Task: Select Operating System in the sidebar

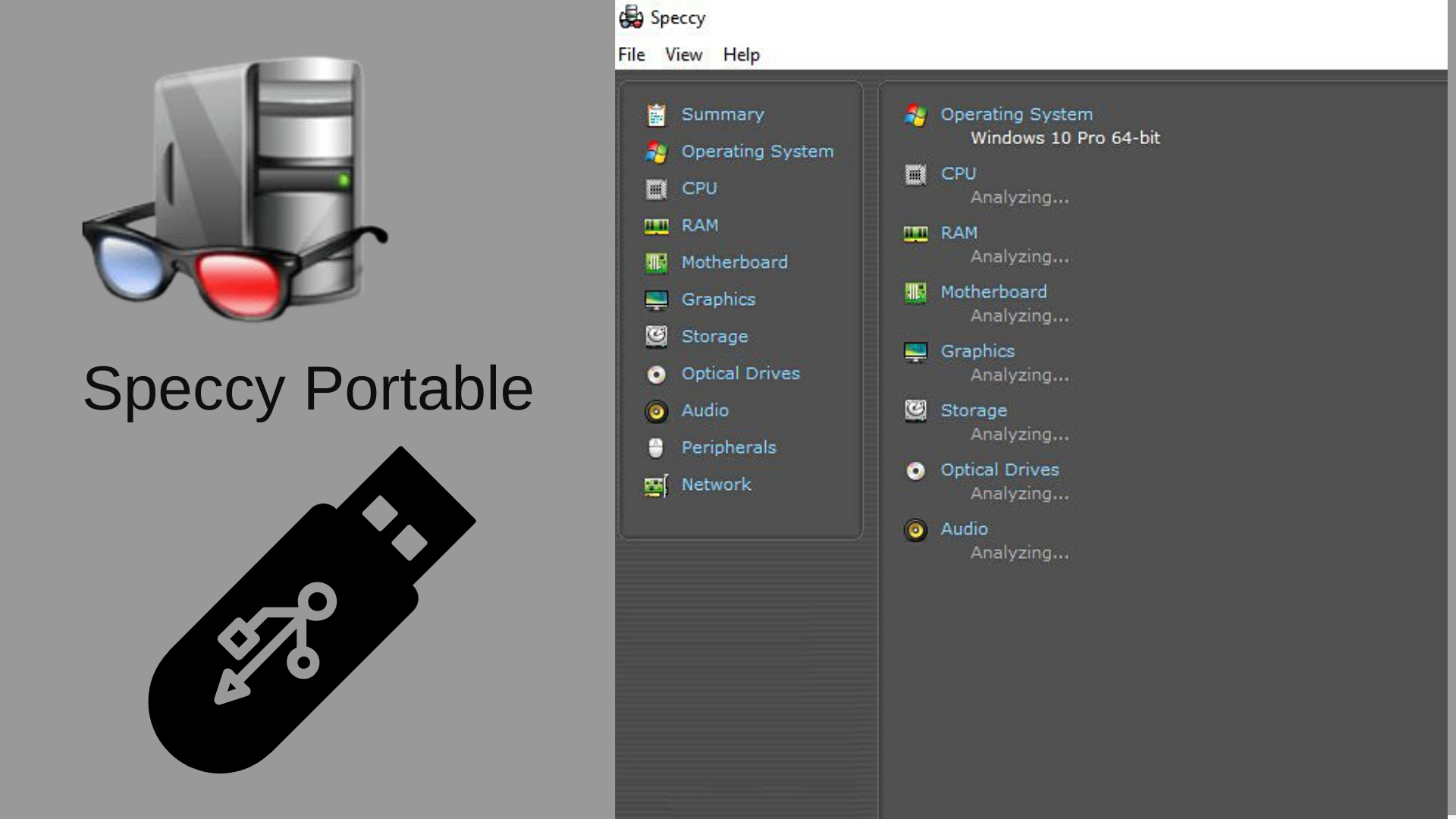Action: click(x=757, y=152)
